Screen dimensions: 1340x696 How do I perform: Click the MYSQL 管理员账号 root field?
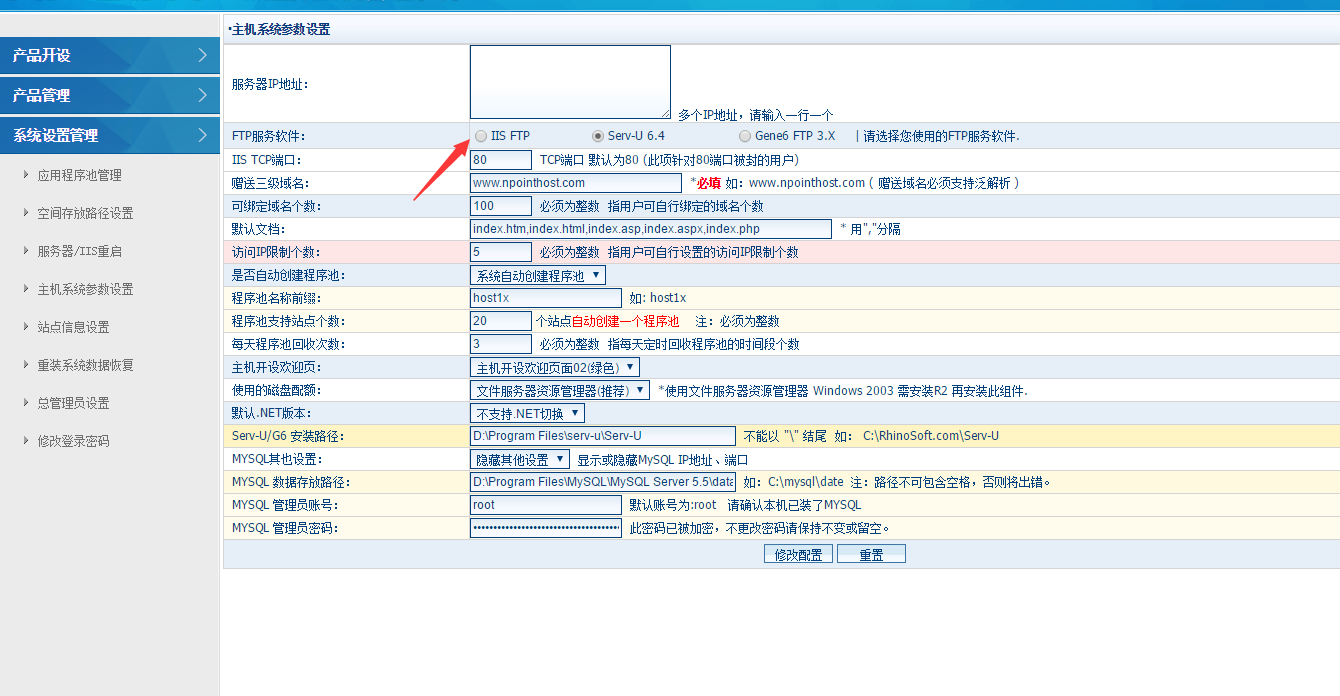546,505
